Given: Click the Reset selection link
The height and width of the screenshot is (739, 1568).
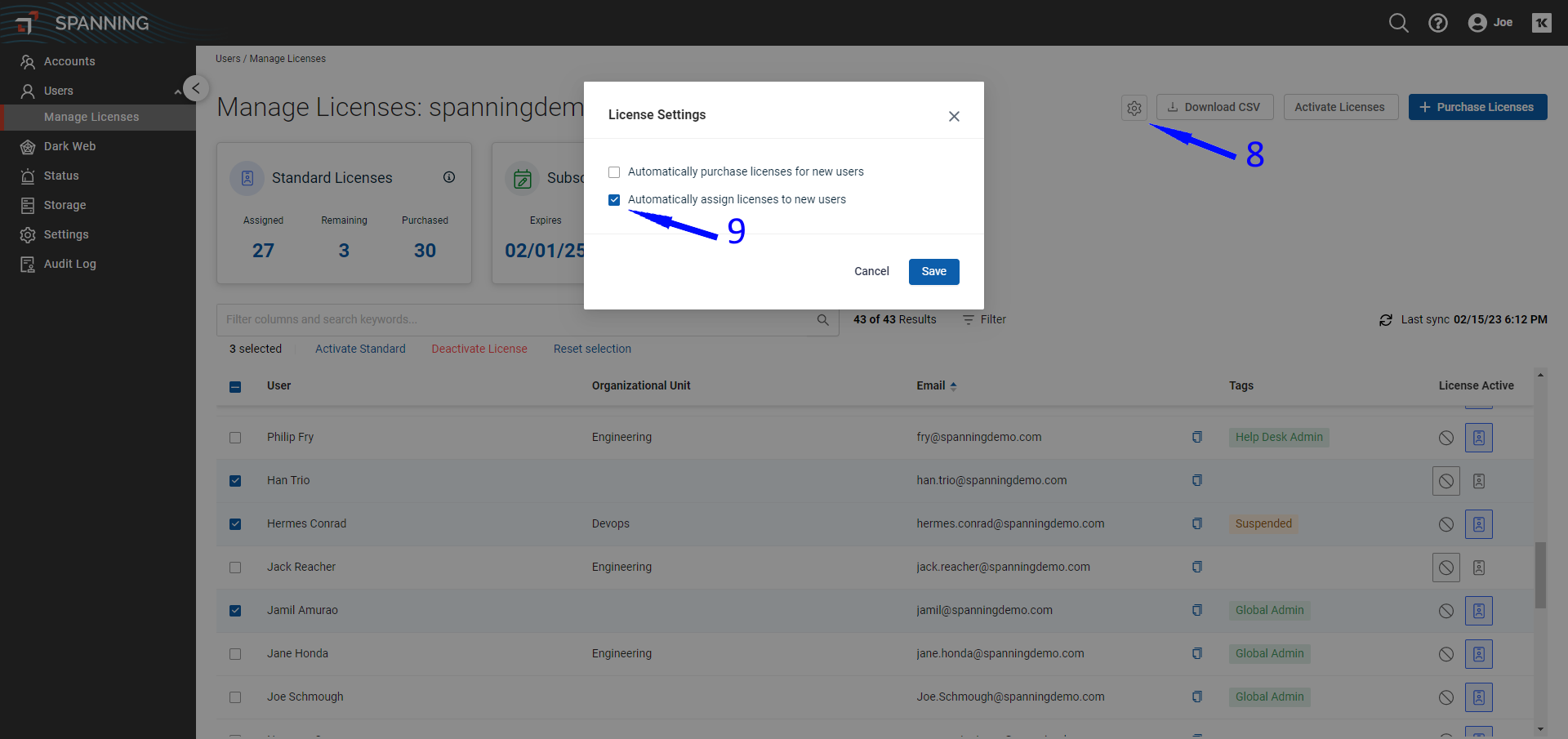Looking at the screenshot, I should 592,349.
